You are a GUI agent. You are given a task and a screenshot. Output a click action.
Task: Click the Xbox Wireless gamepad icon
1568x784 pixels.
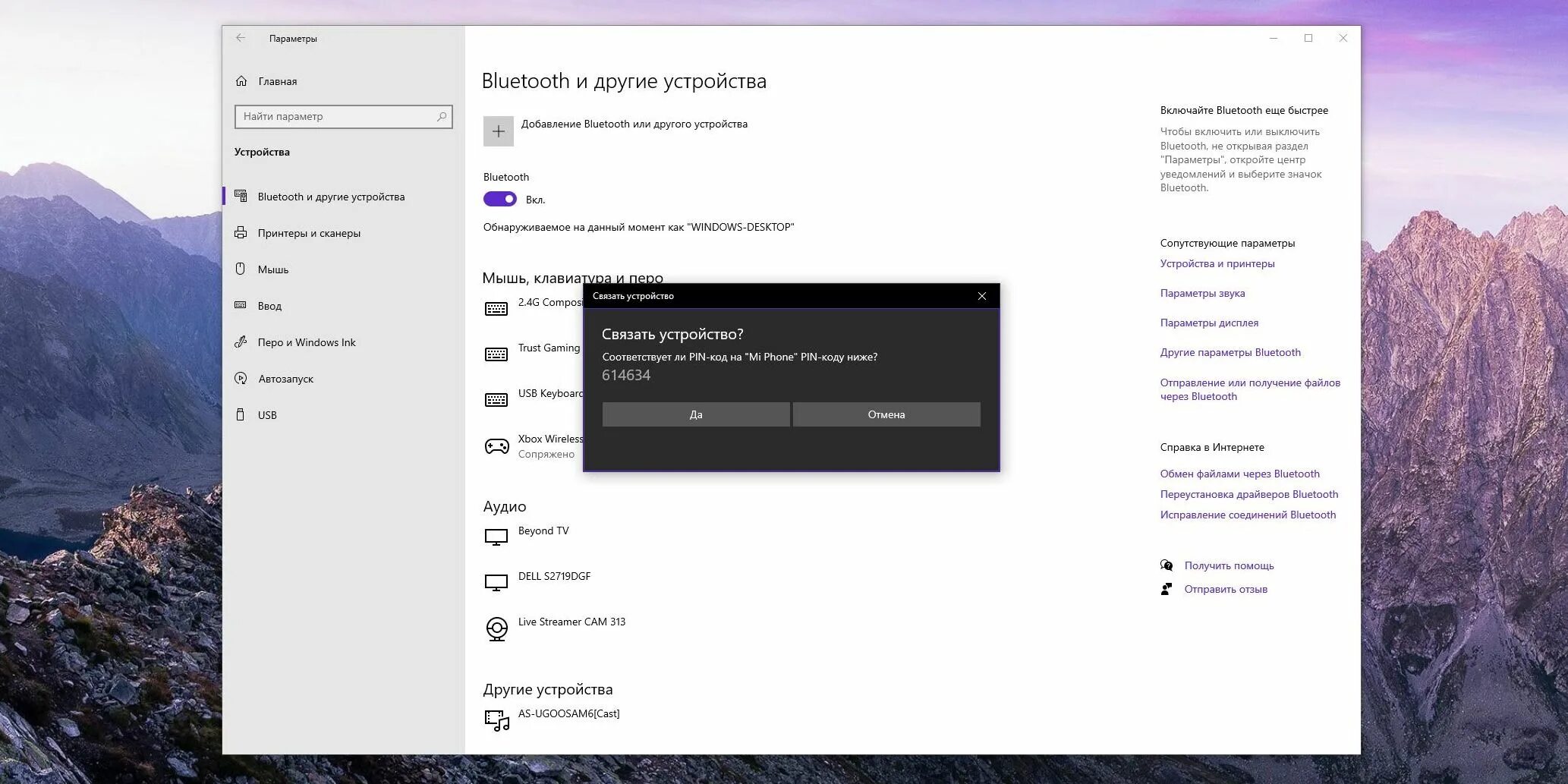tap(497, 446)
